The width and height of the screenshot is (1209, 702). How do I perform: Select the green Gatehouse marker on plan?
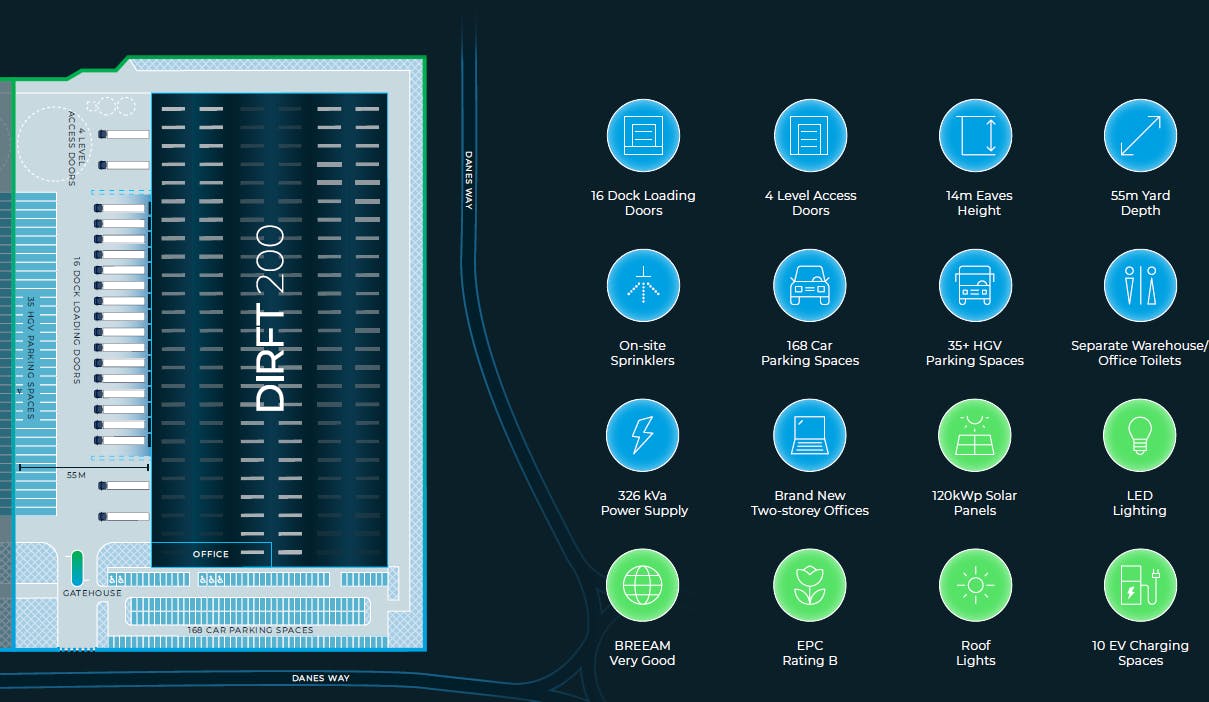point(77,568)
